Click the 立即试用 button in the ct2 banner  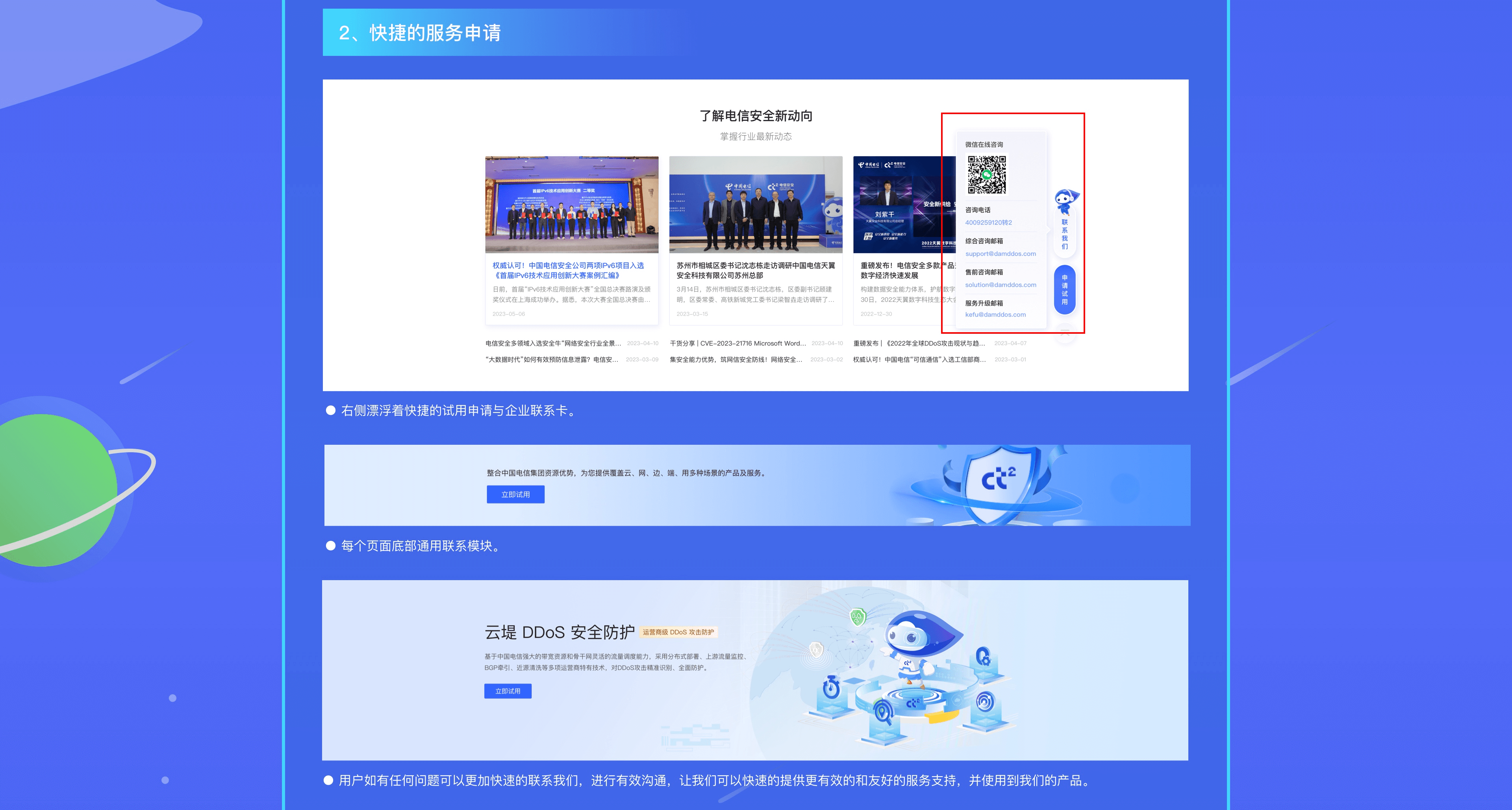click(515, 494)
